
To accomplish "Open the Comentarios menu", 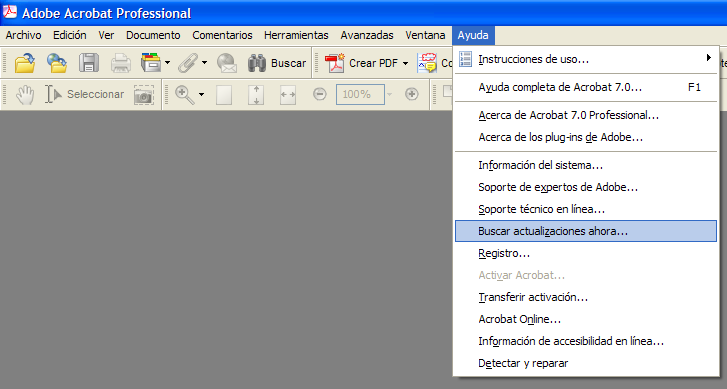I will click(222, 35).
